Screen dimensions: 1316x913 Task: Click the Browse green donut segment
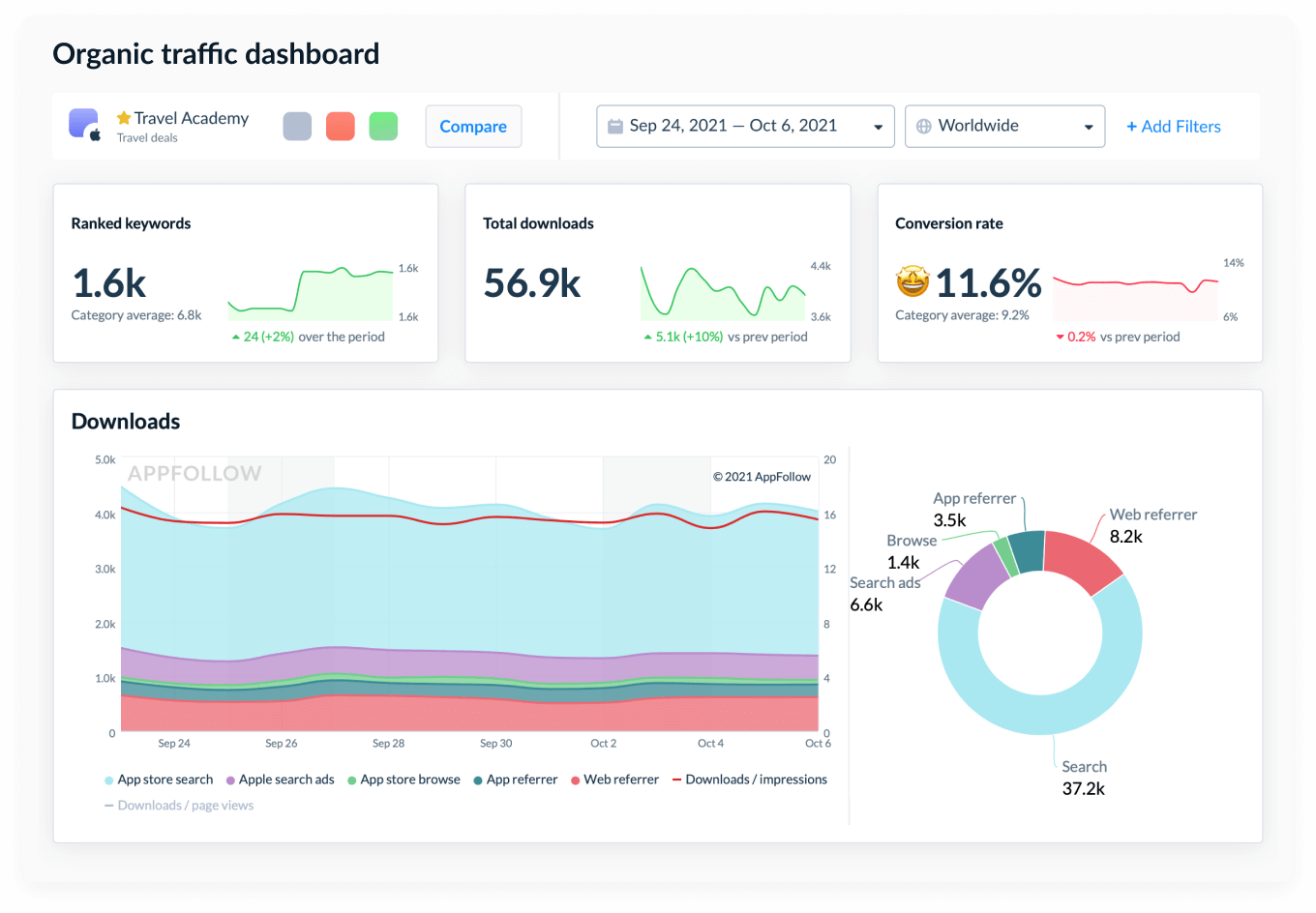pyautogui.click(x=1006, y=556)
